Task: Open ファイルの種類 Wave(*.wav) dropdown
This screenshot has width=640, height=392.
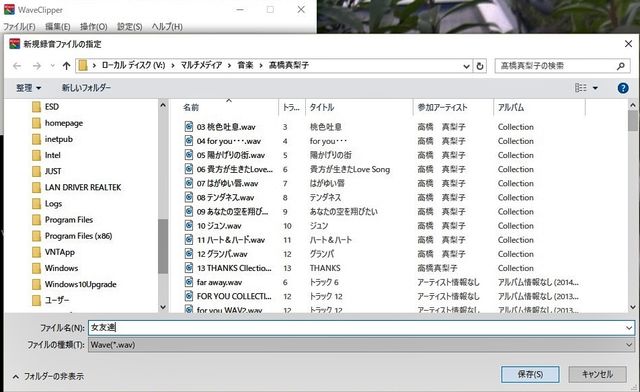Action: coord(361,345)
